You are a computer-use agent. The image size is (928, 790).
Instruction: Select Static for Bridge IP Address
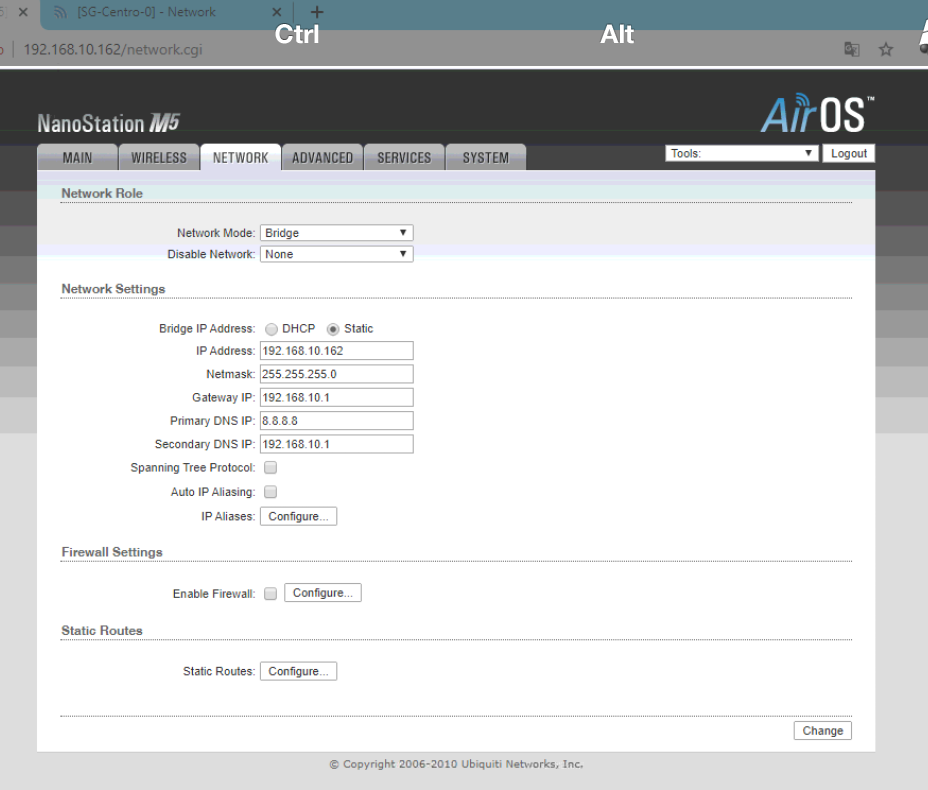click(333, 329)
